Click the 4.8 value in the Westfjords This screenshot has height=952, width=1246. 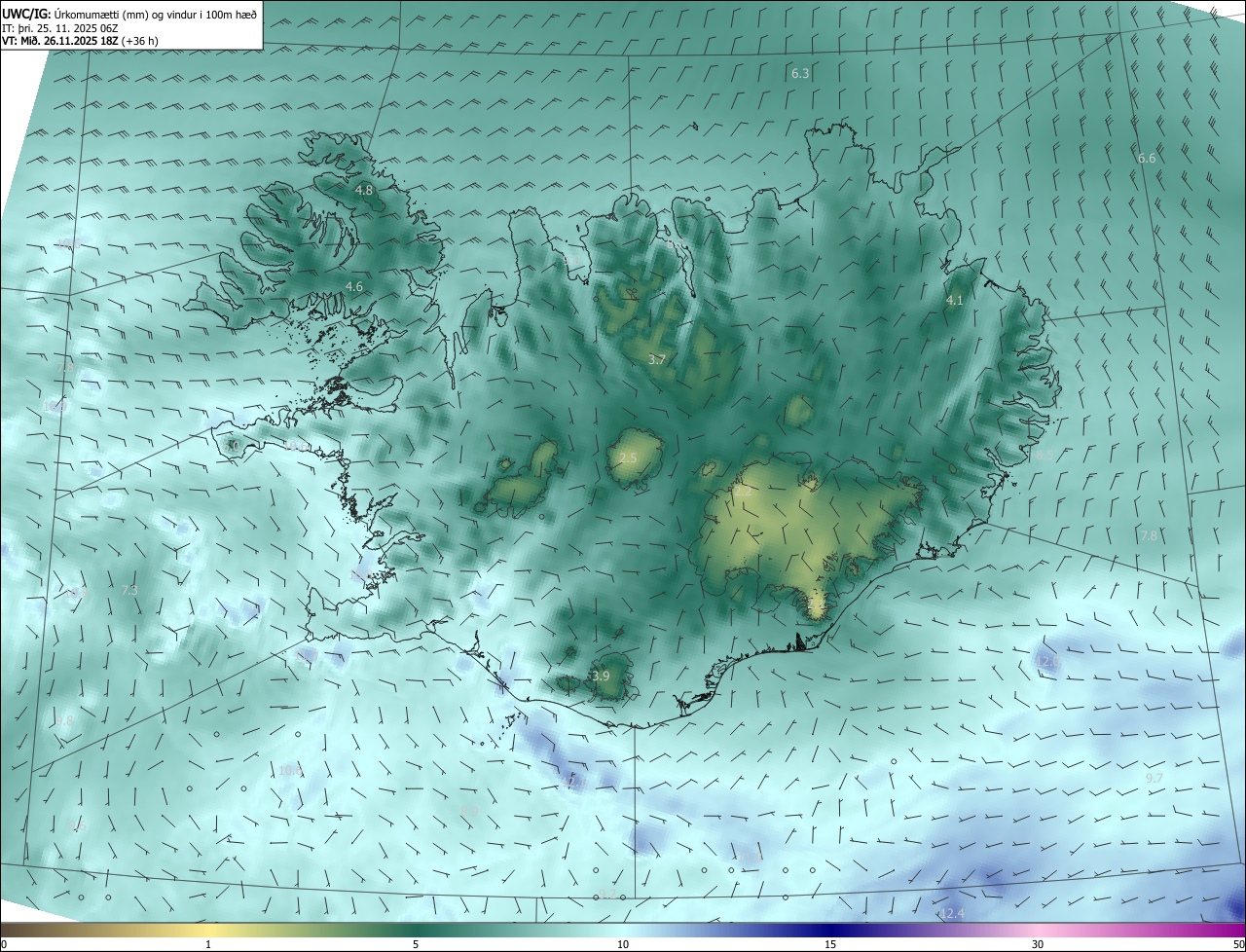point(364,191)
